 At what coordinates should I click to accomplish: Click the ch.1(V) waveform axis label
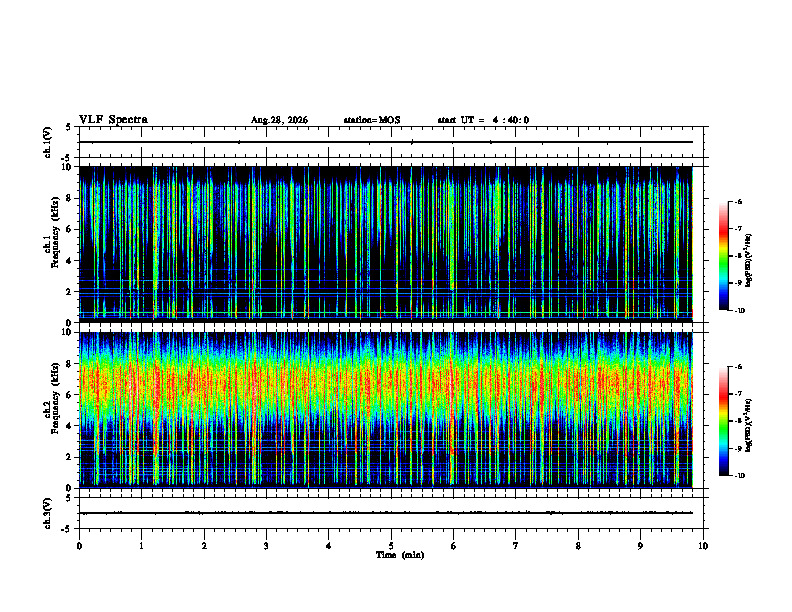coord(48,142)
